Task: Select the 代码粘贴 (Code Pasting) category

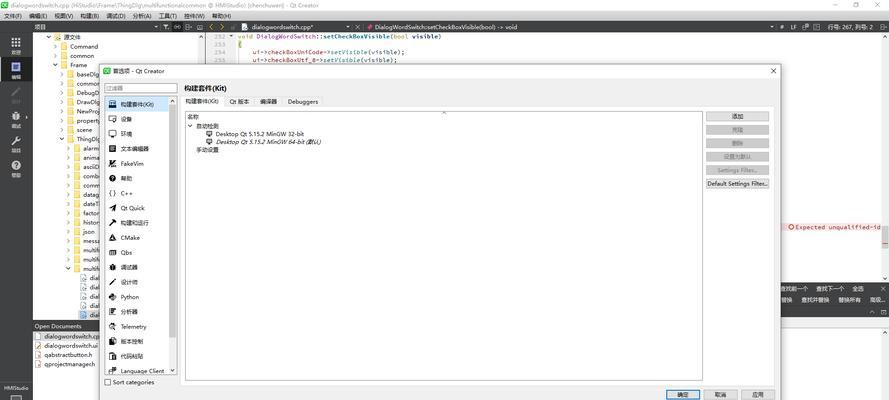Action: pyautogui.click(x=136, y=356)
